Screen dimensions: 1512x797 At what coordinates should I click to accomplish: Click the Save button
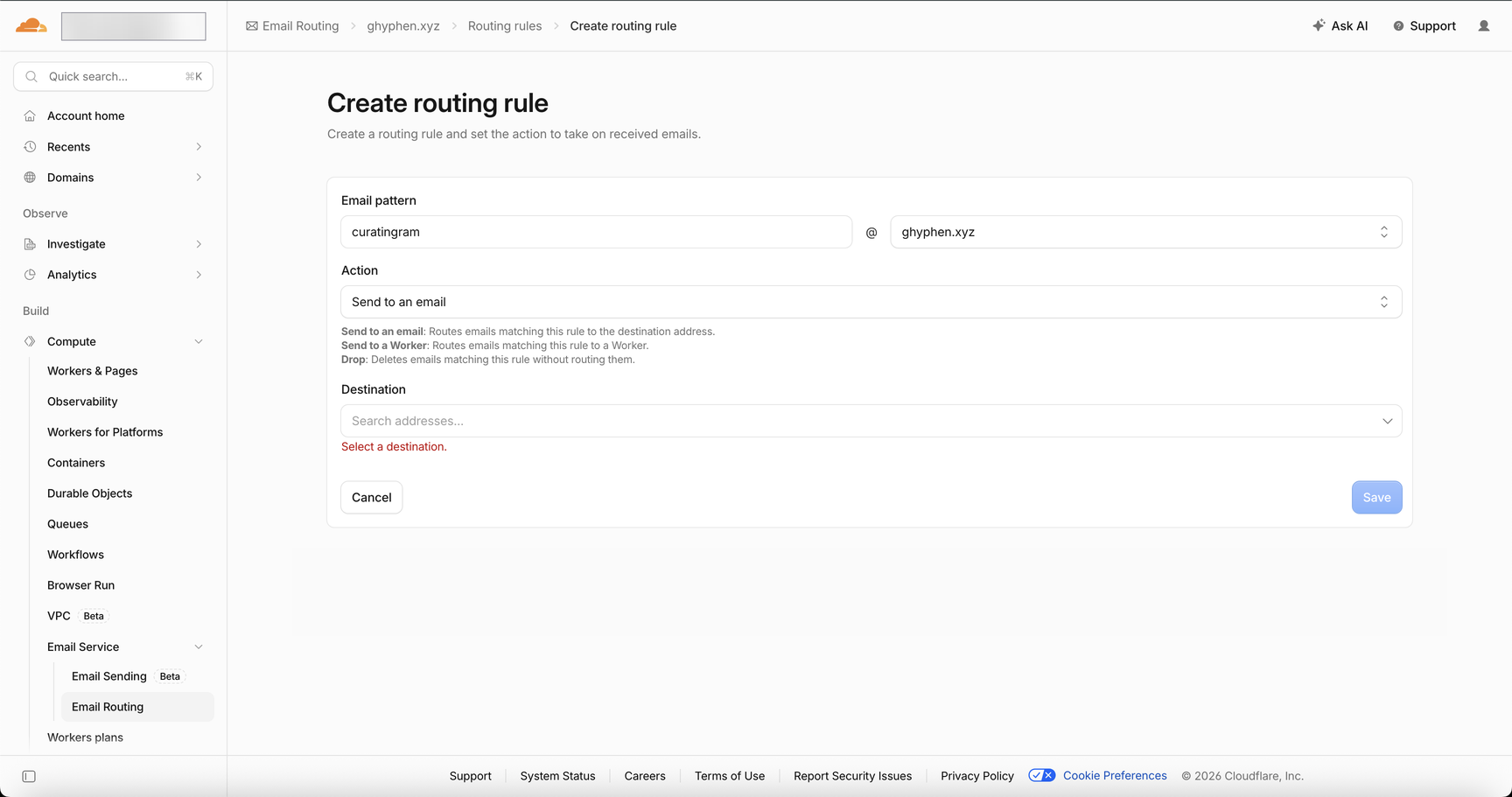(1376, 498)
